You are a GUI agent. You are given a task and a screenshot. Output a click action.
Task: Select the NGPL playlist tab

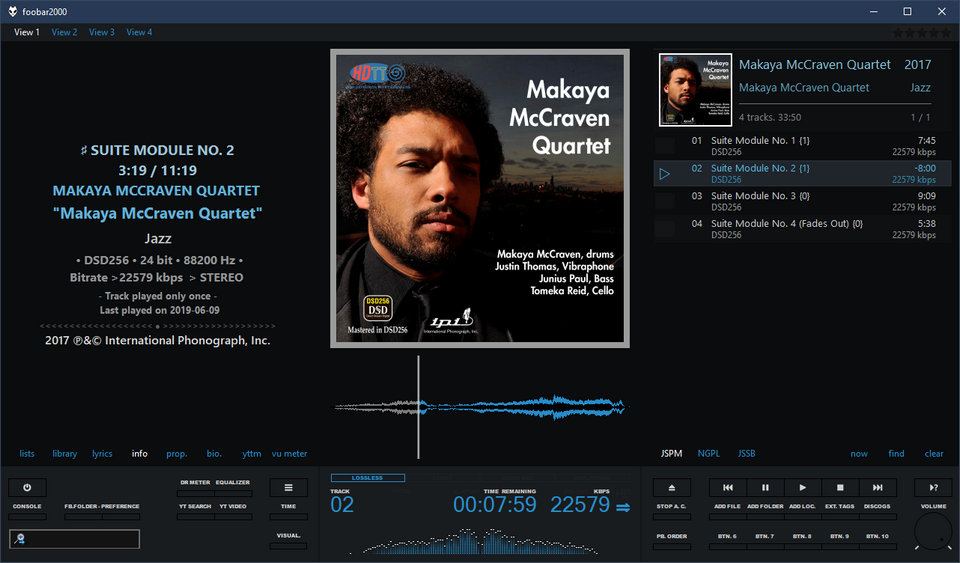click(709, 453)
